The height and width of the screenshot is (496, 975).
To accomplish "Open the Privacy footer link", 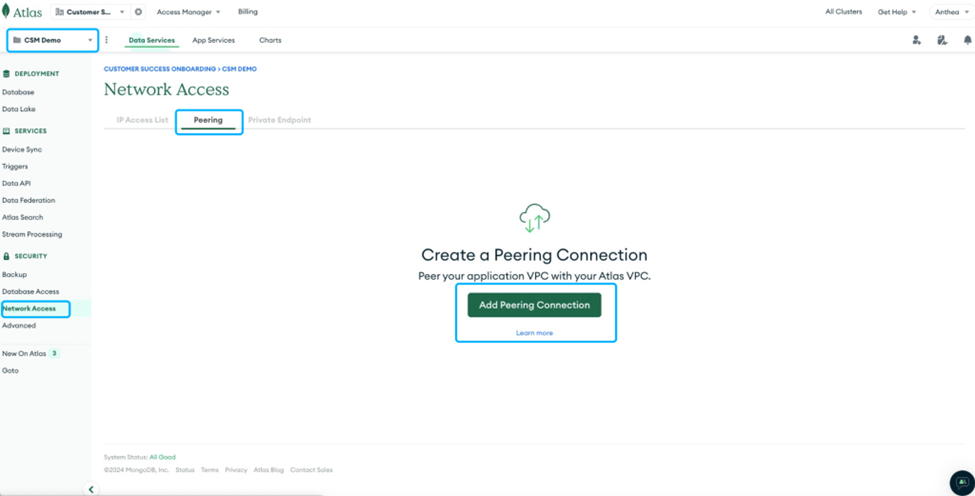I will [x=236, y=470].
